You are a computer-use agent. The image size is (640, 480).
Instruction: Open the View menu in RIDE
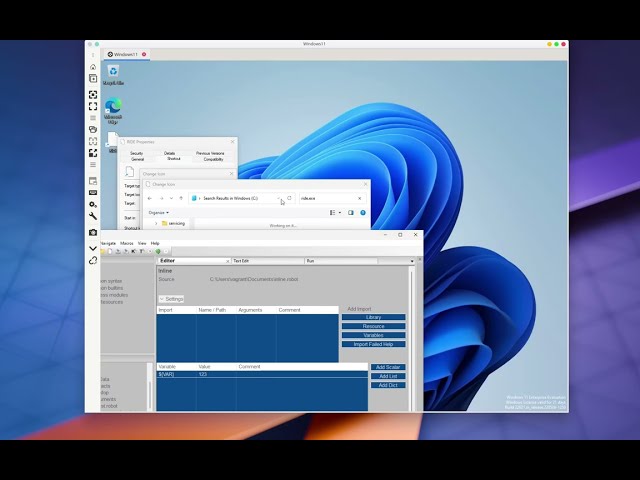point(142,243)
